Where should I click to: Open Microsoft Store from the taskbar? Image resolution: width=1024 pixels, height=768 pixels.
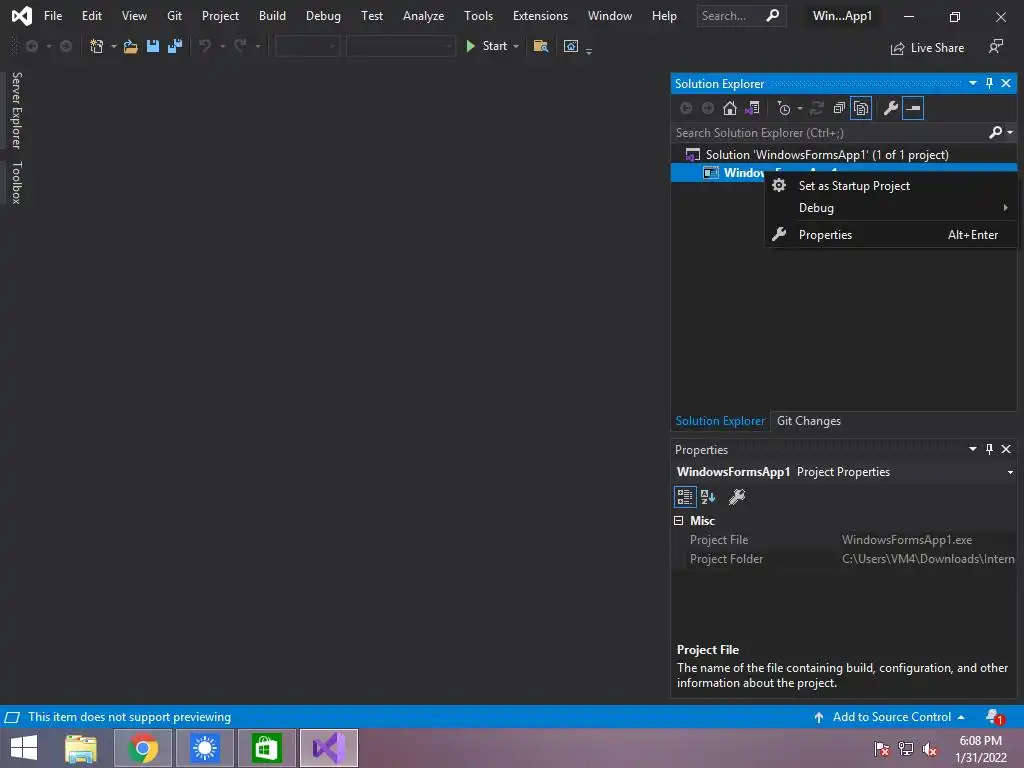tap(266, 748)
